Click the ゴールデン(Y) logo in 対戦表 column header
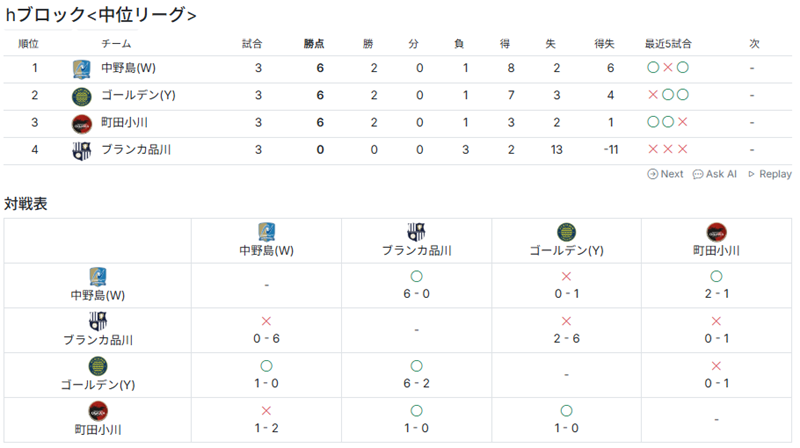 [566, 231]
